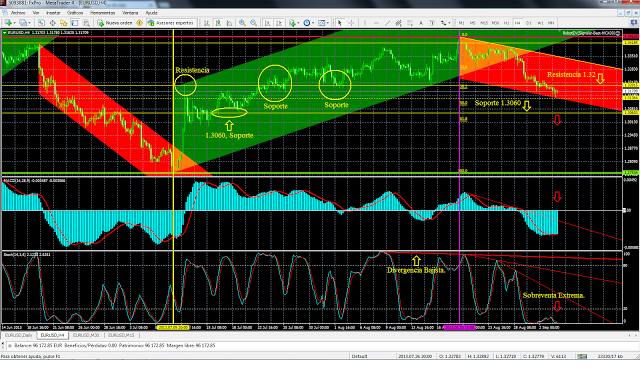Open the Gráficos menu

[75, 13]
